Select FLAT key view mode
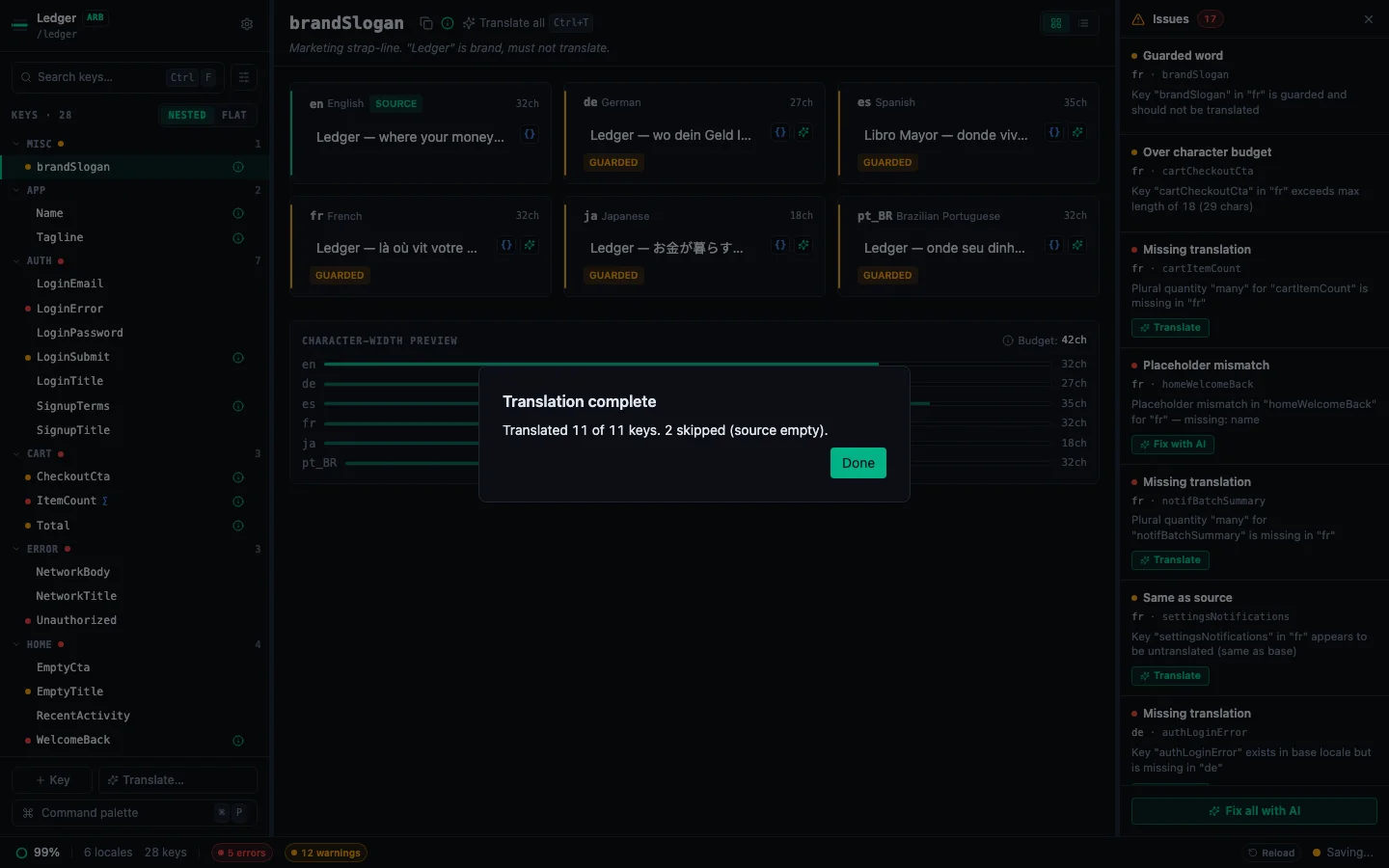Image resolution: width=1389 pixels, height=868 pixels. pyautogui.click(x=234, y=115)
